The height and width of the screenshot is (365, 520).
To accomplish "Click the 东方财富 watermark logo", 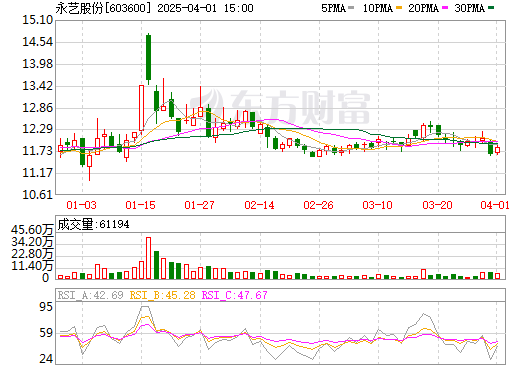I will click(280, 107).
